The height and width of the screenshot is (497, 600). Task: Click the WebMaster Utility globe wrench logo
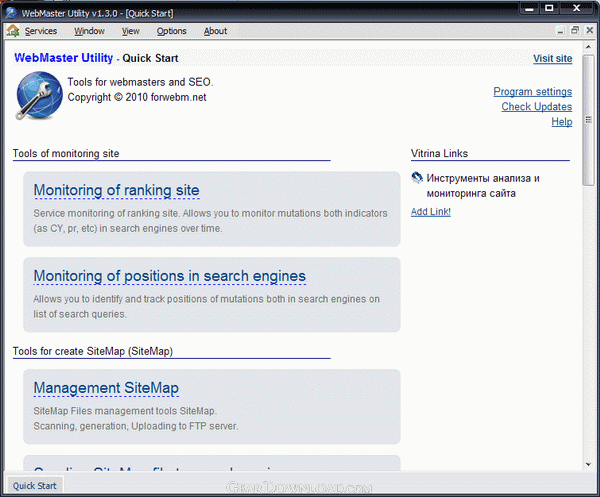[x=39, y=95]
